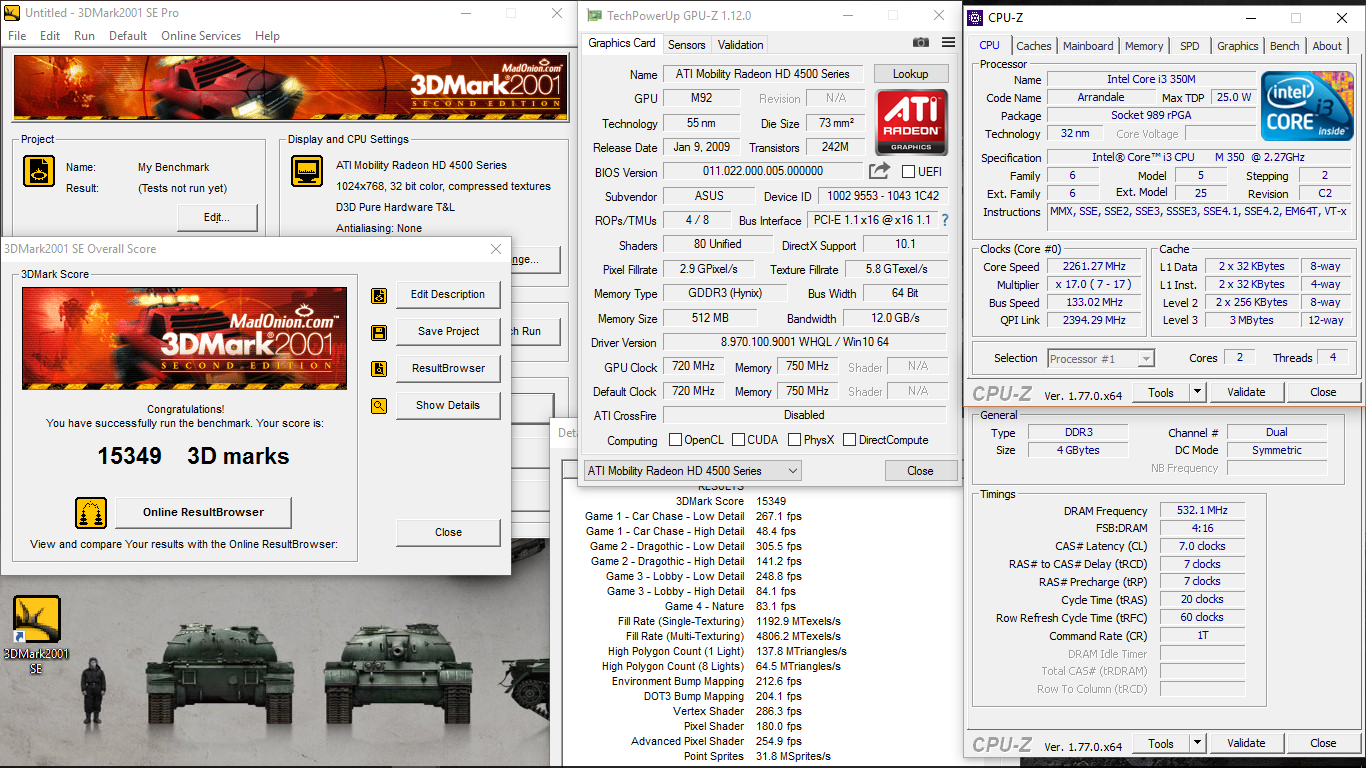Click the Lookup button in GPU-Z
The height and width of the screenshot is (768, 1366).
910,74
